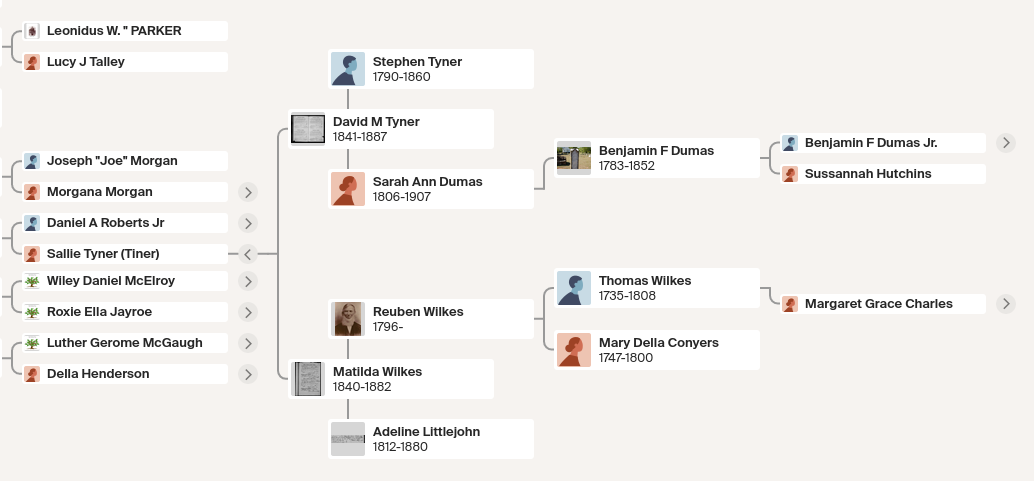Click Mary Della Conyers's female avatar icon
The image size is (1034, 481).
[574, 350]
